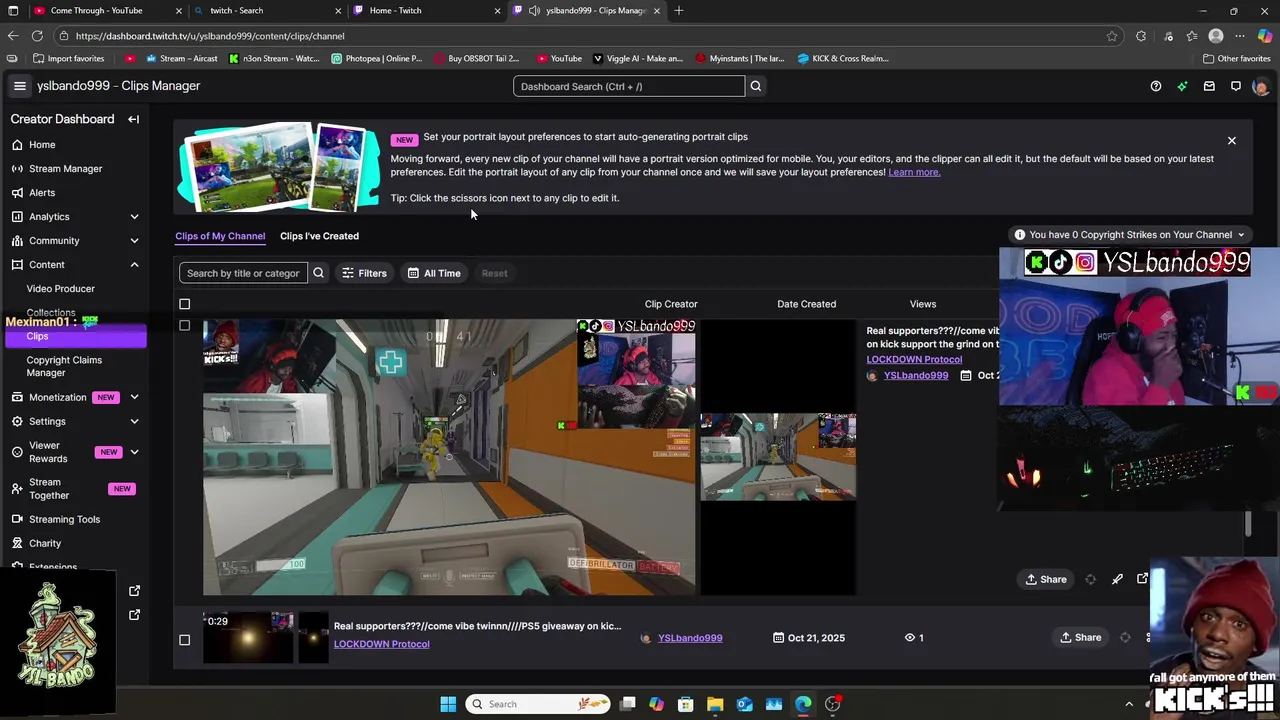Collapse the Creator Dashboard sidebar

pos(133,119)
